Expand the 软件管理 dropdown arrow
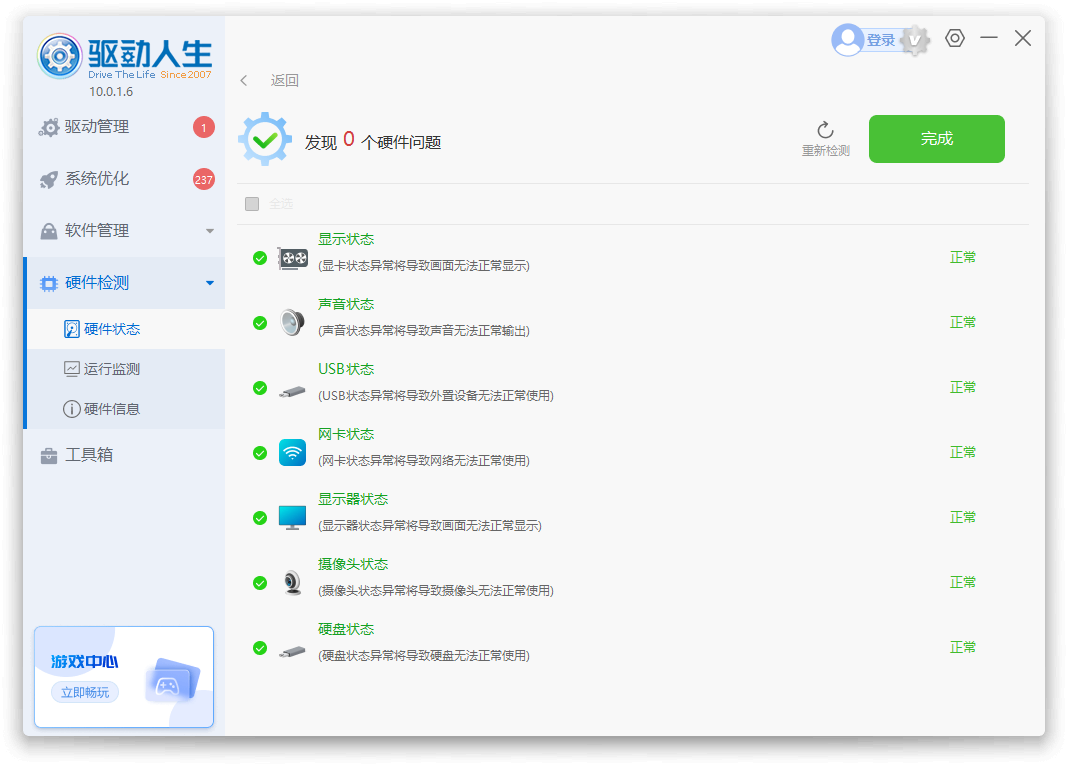The image size is (1068, 766). (210, 231)
